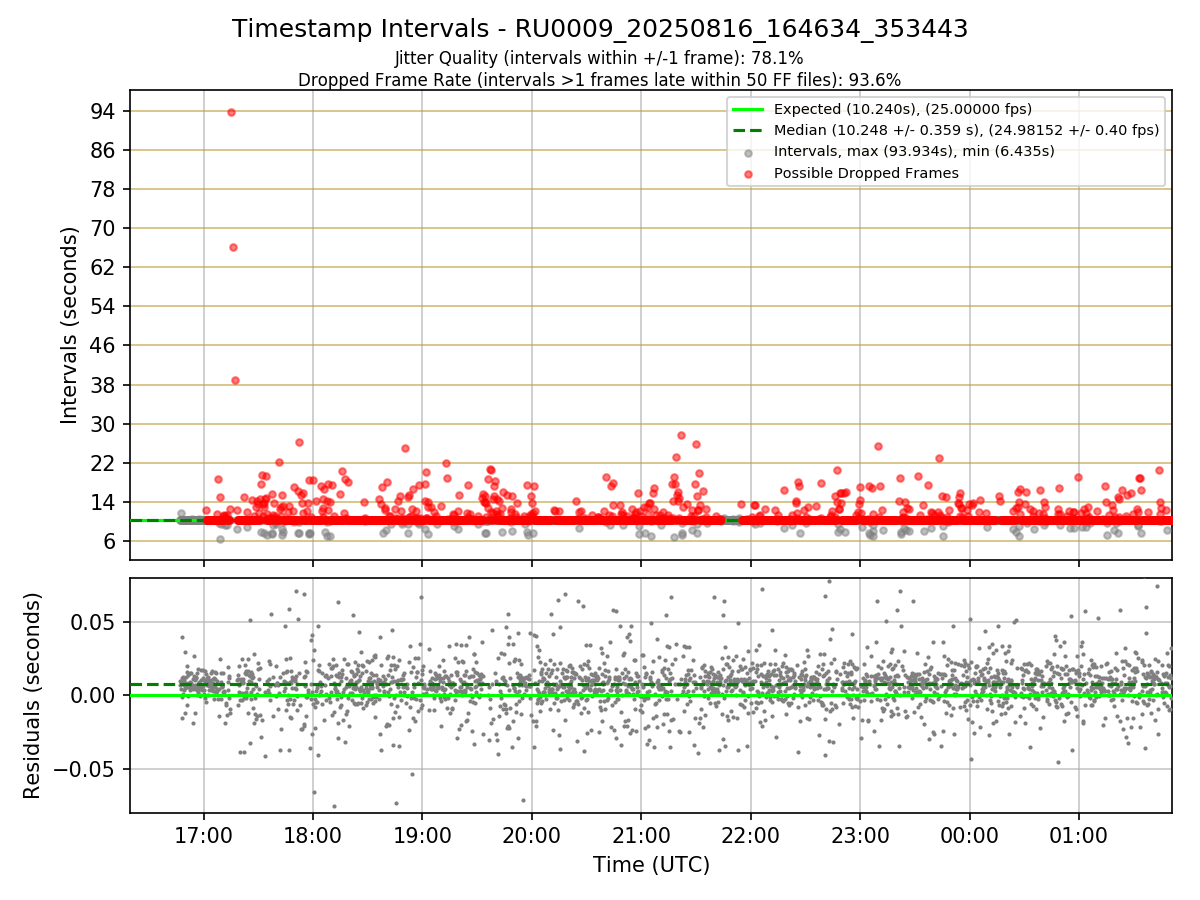Click the '30' y-axis tick label
Screen dimensions: 1200x900
104,424
